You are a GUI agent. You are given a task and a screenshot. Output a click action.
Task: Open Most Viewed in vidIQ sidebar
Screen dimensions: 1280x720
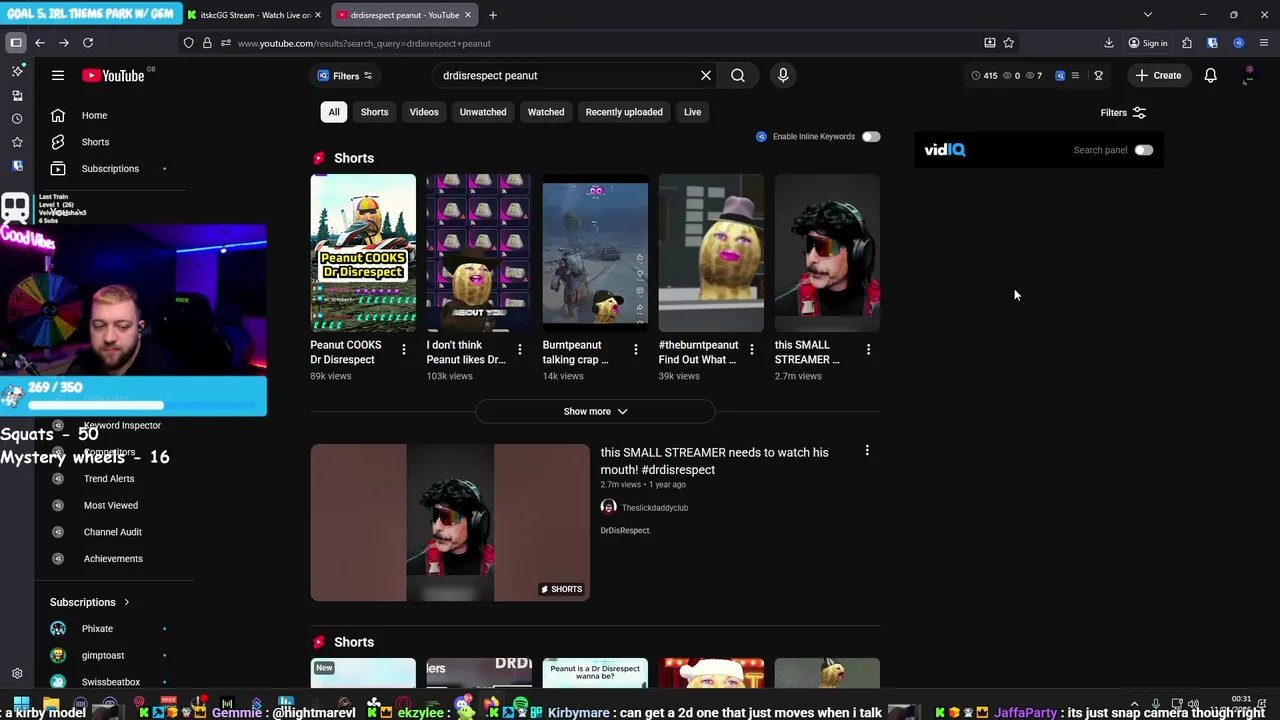coord(111,505)
